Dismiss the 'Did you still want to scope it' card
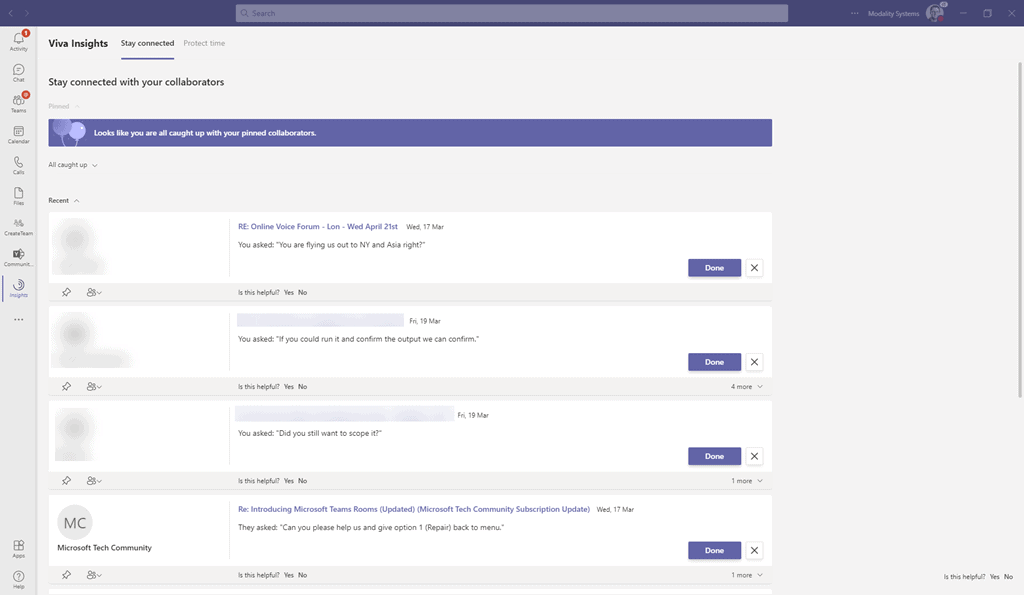This screenshot has width=1024, height=595. pos(754,456)
